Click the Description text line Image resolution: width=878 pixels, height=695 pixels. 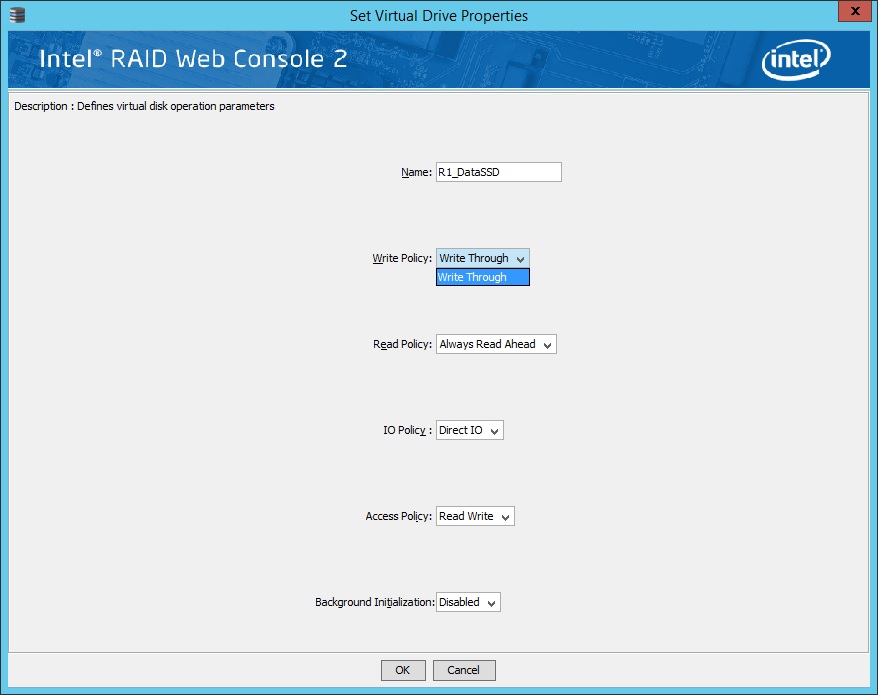pyautogui.click(x=144, y=106)
